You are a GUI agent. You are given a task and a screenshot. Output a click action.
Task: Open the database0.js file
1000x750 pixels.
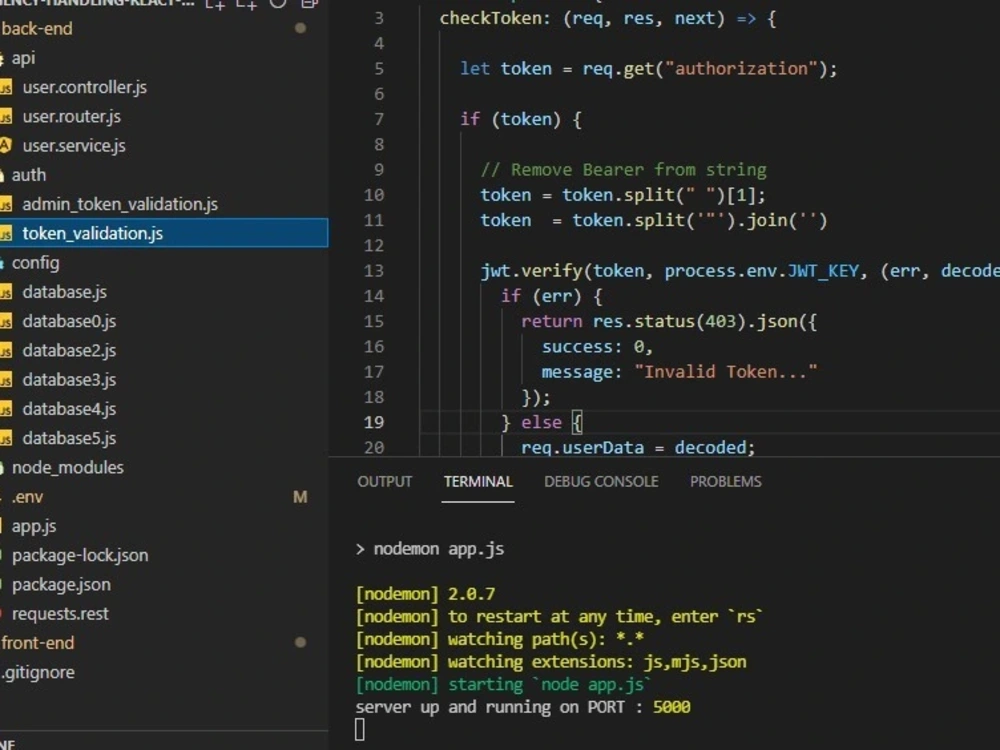click(70, 321)
